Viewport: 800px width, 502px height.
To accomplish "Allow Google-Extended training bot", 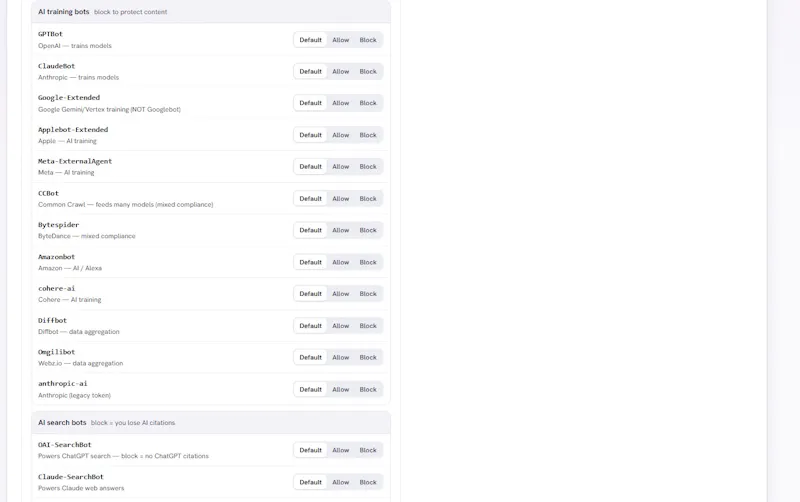I will (x=341, y=103).
